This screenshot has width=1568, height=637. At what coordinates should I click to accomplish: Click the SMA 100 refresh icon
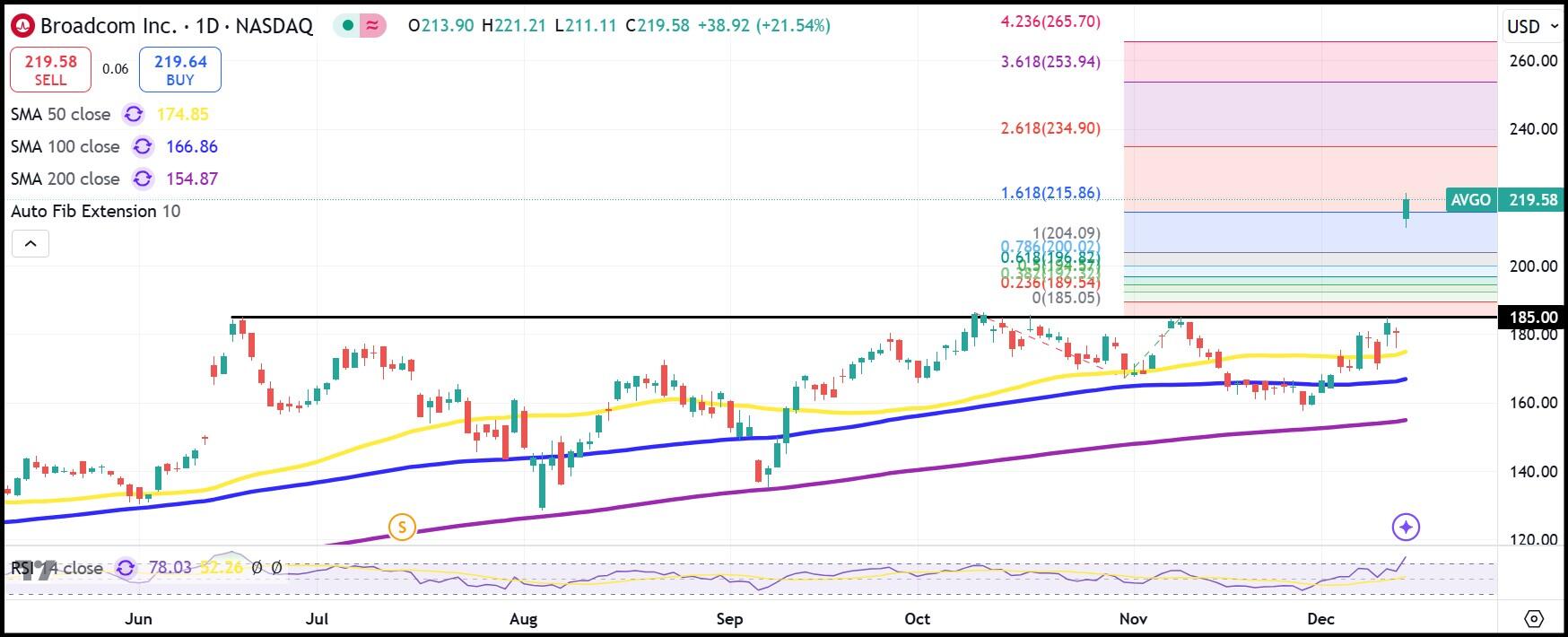coord(143,146)
